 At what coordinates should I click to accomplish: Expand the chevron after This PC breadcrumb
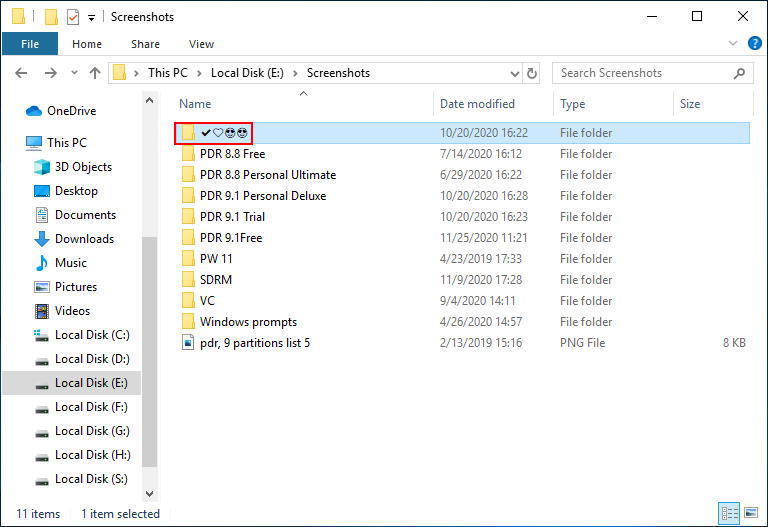tap(199, 73)
